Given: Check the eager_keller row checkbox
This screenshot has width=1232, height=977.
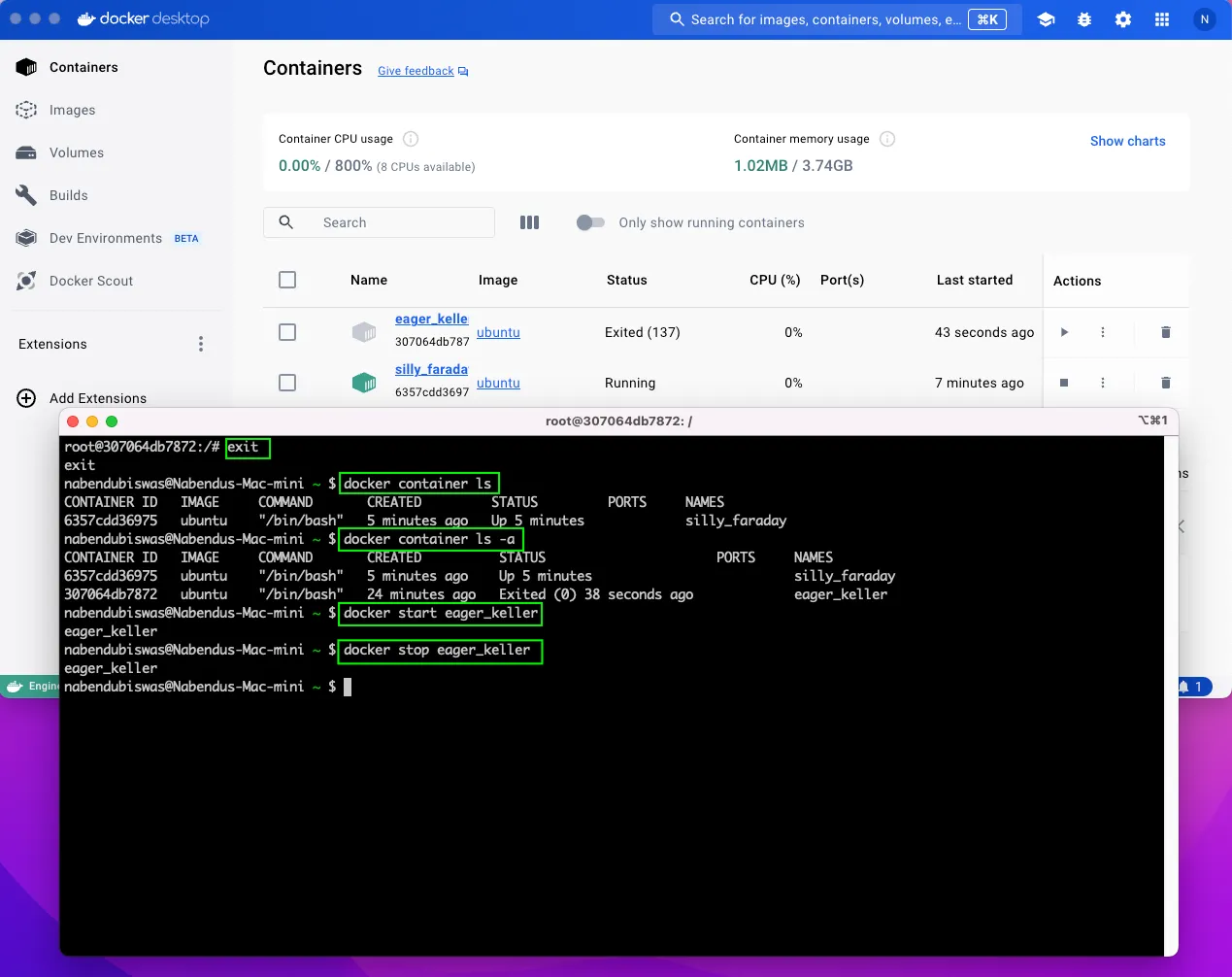Looking at the screenshot, I should pos(287,332).
